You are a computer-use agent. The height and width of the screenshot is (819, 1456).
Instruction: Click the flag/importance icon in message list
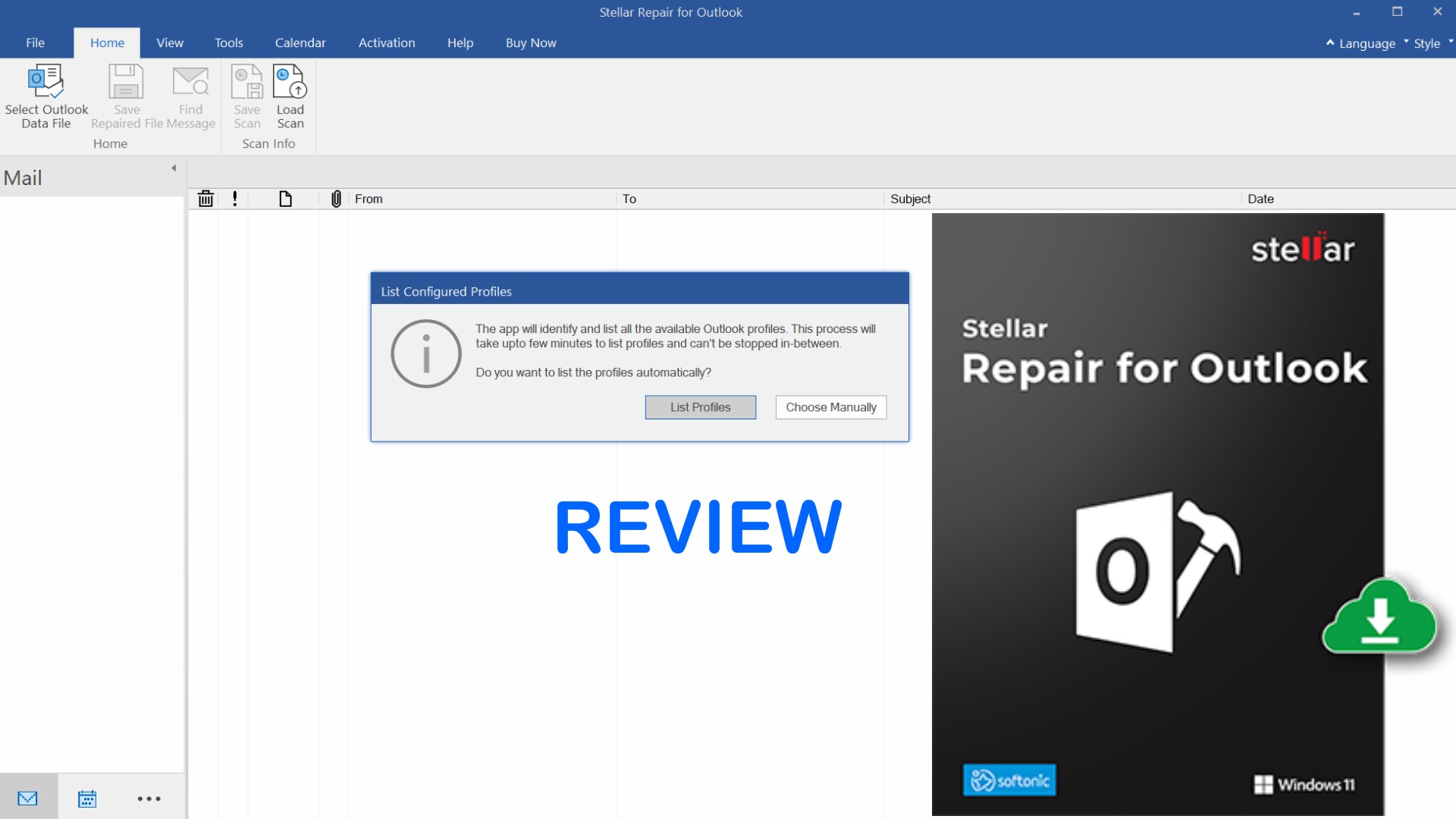[x=234, y=198]
